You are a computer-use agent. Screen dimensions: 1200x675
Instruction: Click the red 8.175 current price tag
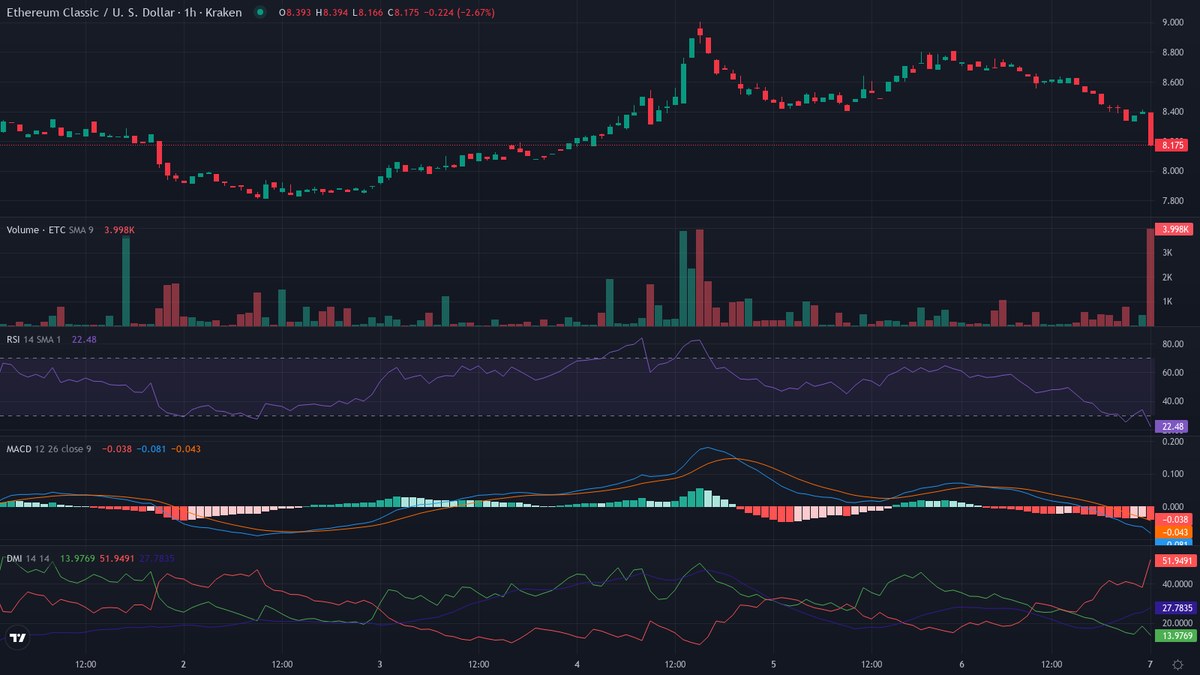coord(1171,145)
